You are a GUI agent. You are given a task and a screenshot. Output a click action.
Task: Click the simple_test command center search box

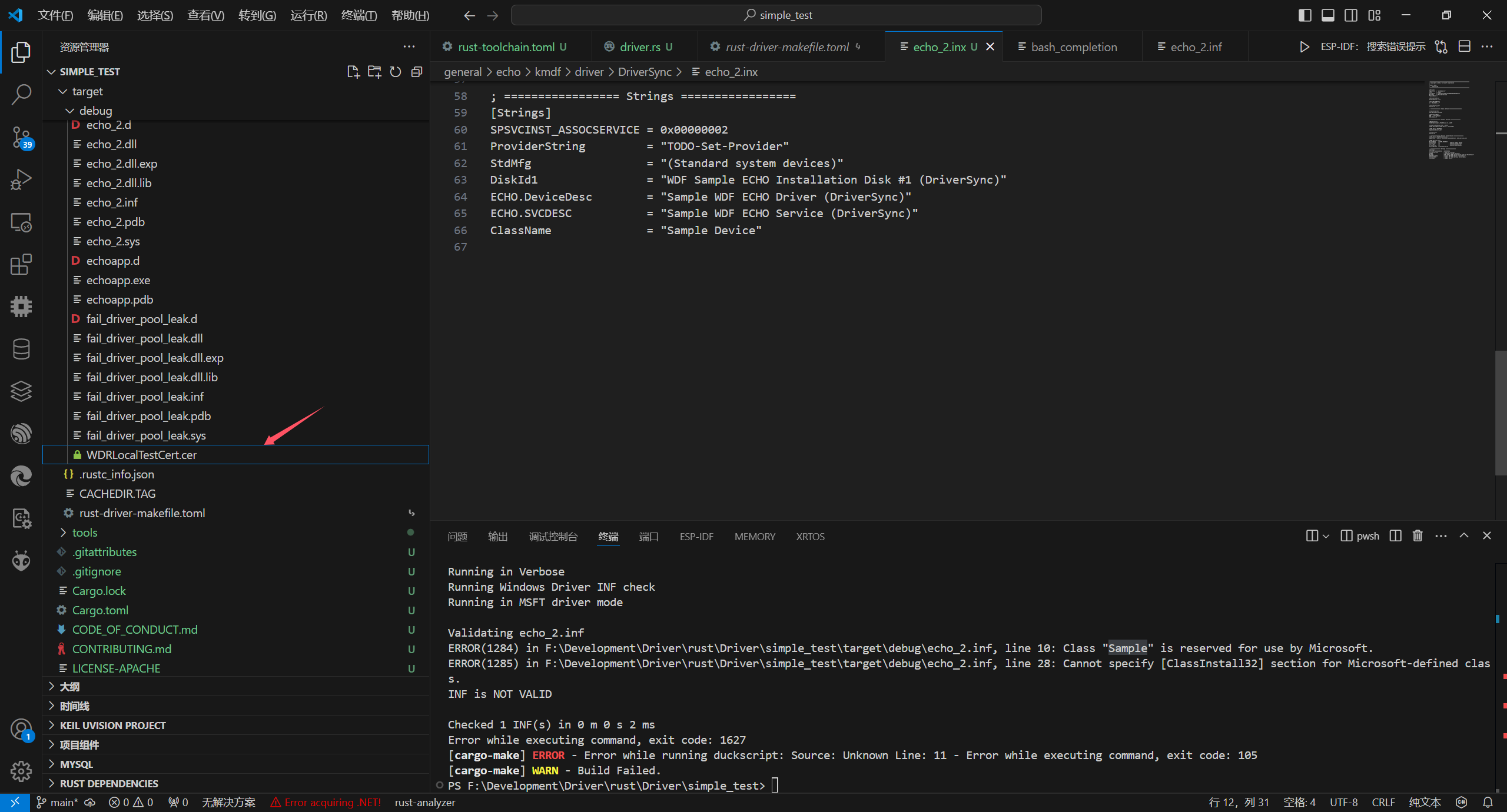tap(776, 15)
